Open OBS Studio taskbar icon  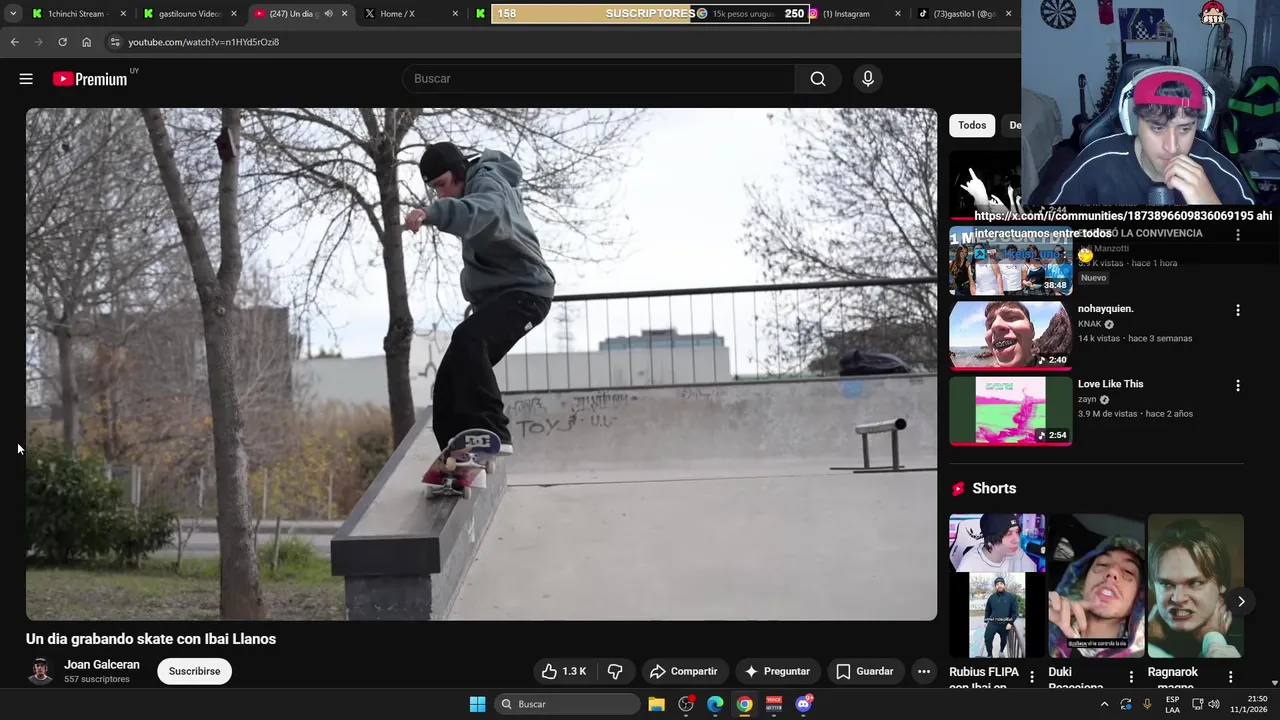point(686,704)
